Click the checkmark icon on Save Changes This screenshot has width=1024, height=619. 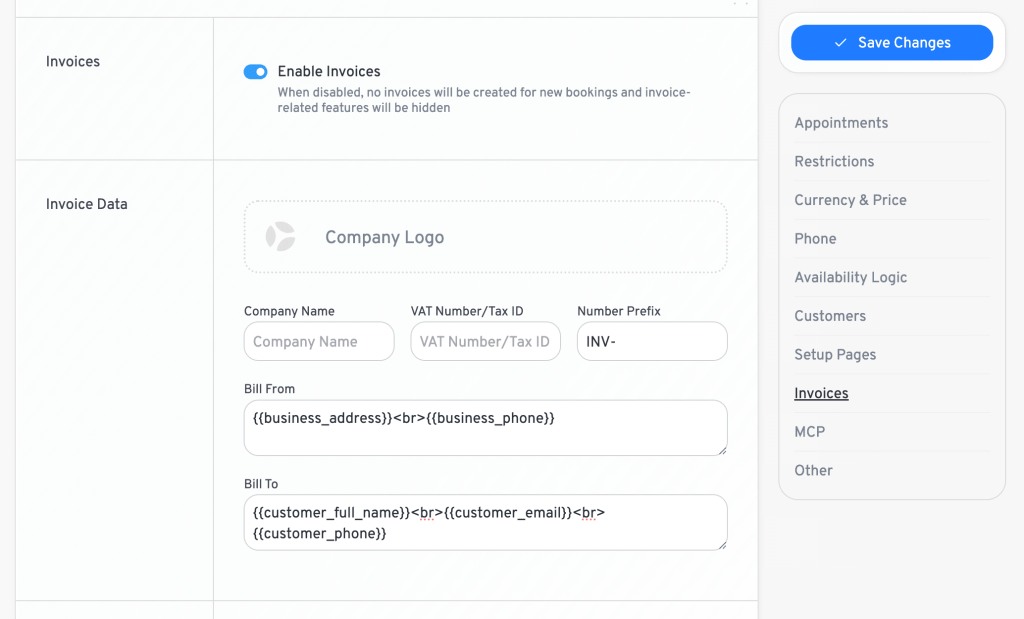tap(840, 42)
